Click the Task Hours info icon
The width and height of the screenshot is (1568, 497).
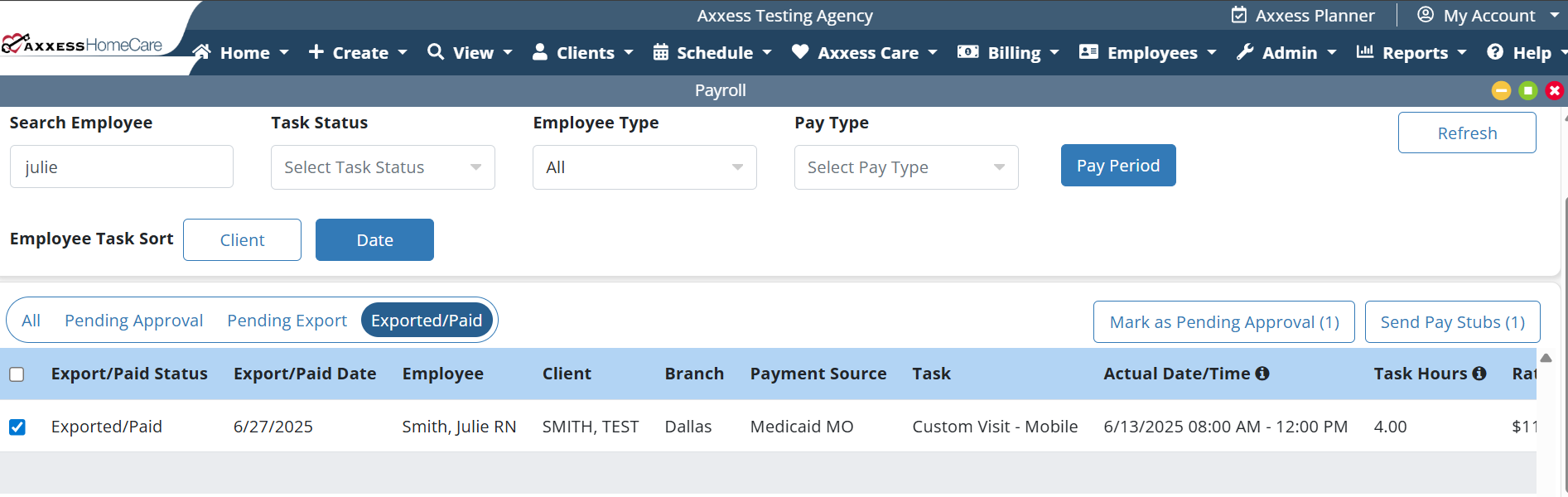1479,374
